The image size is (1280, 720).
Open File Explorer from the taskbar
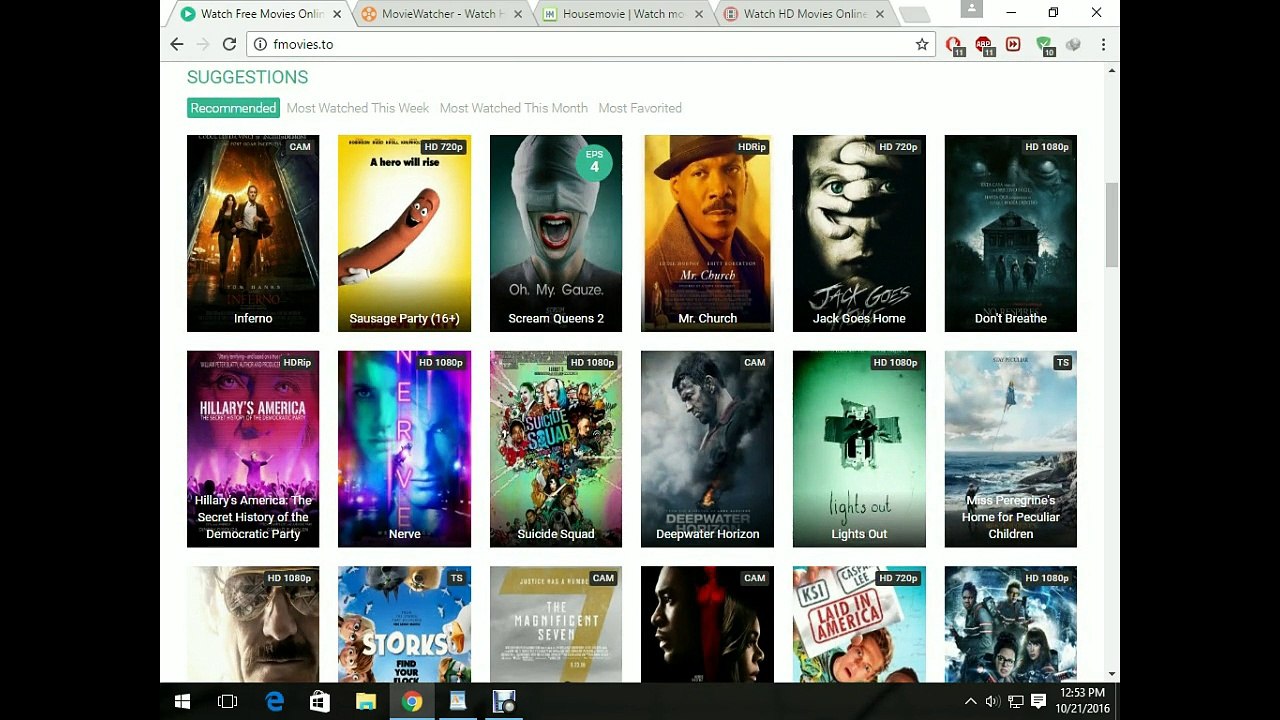366,702
